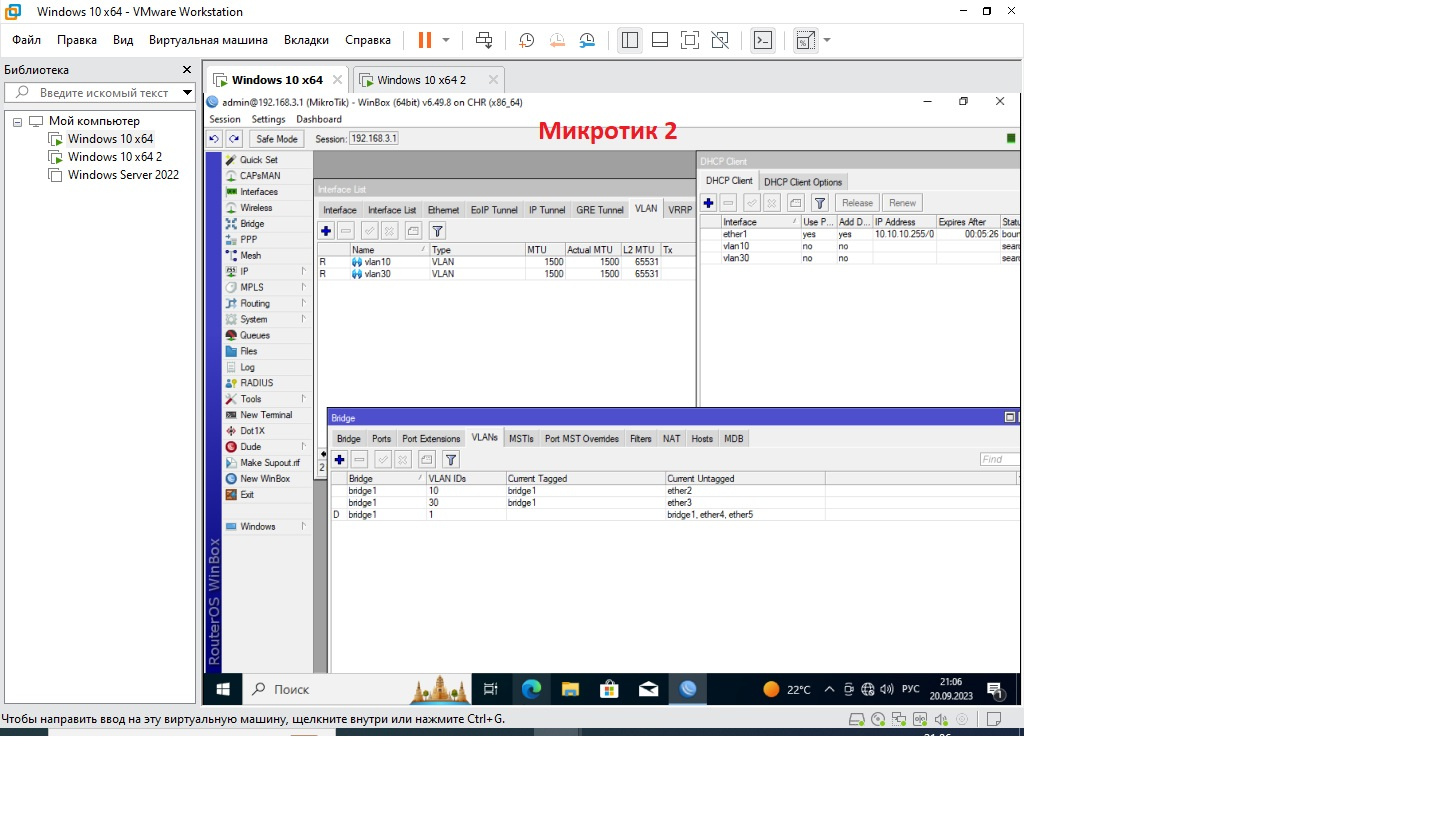
Task: Select ether1 row in DHCP Client
Action: pyautogui.click(x=859, y=234)
